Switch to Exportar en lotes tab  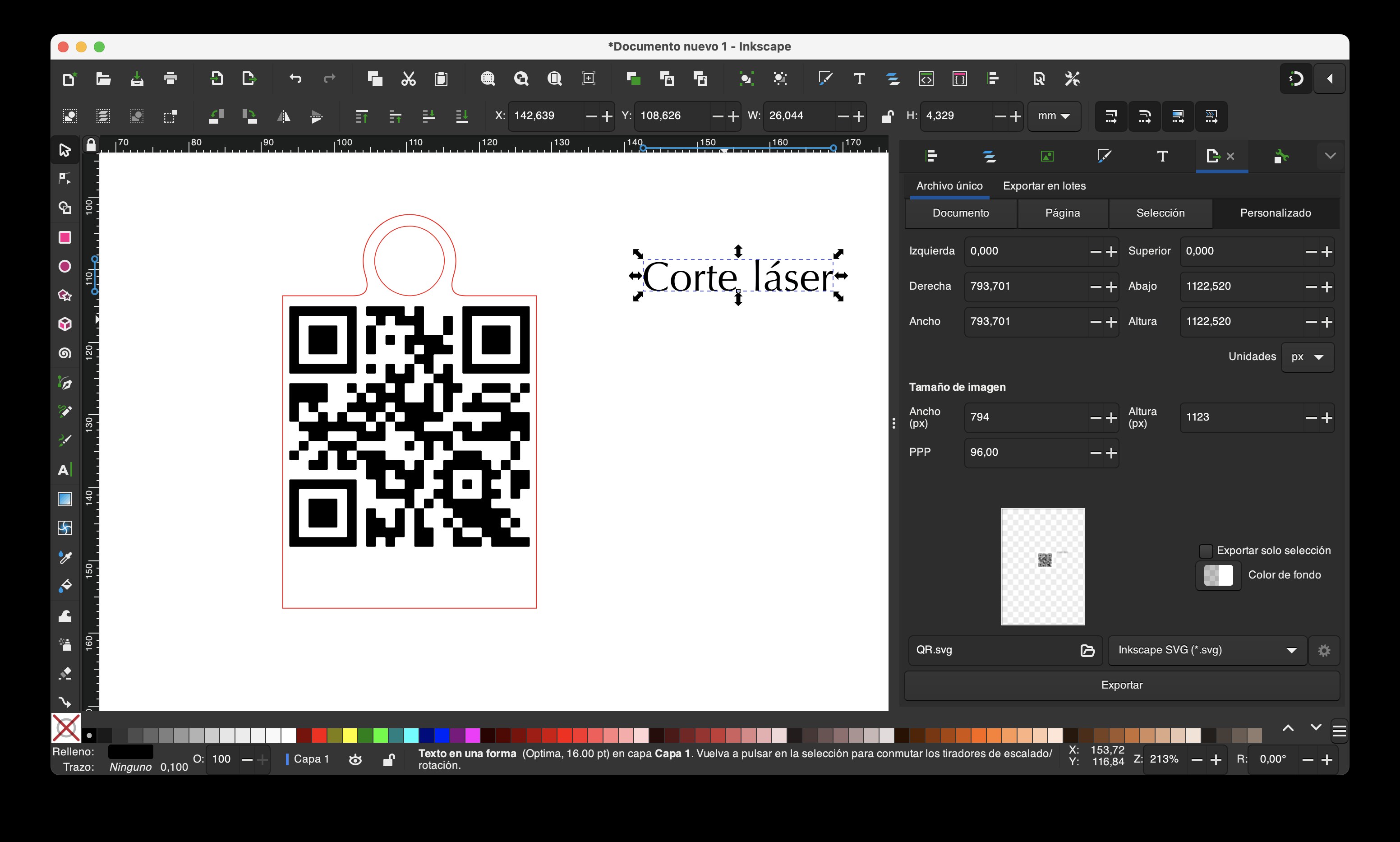click(x=1044, y=186)
